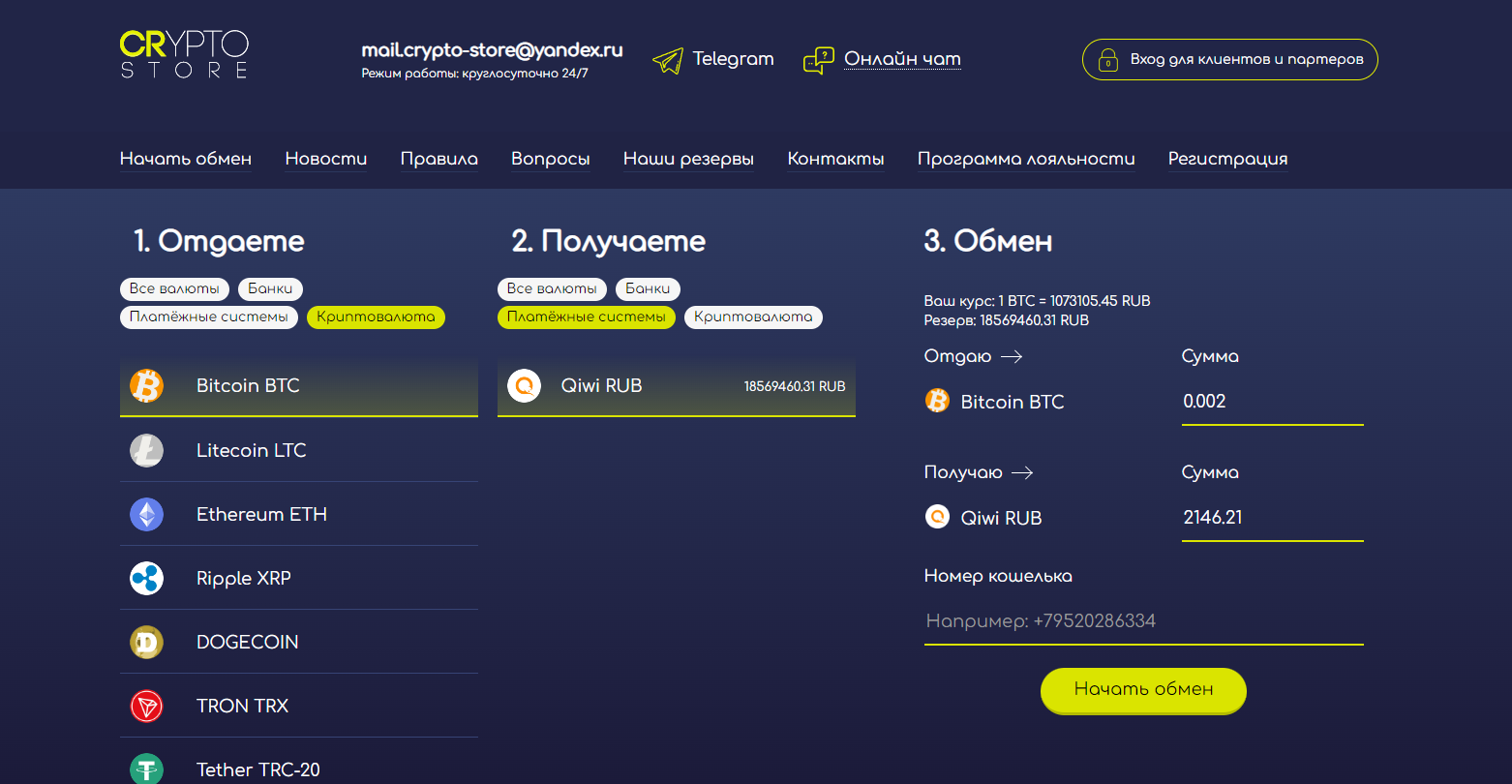1512x784 pixels.
Task: Choose Bitcoin BTC as give currency
Action: tap(299, 385)
